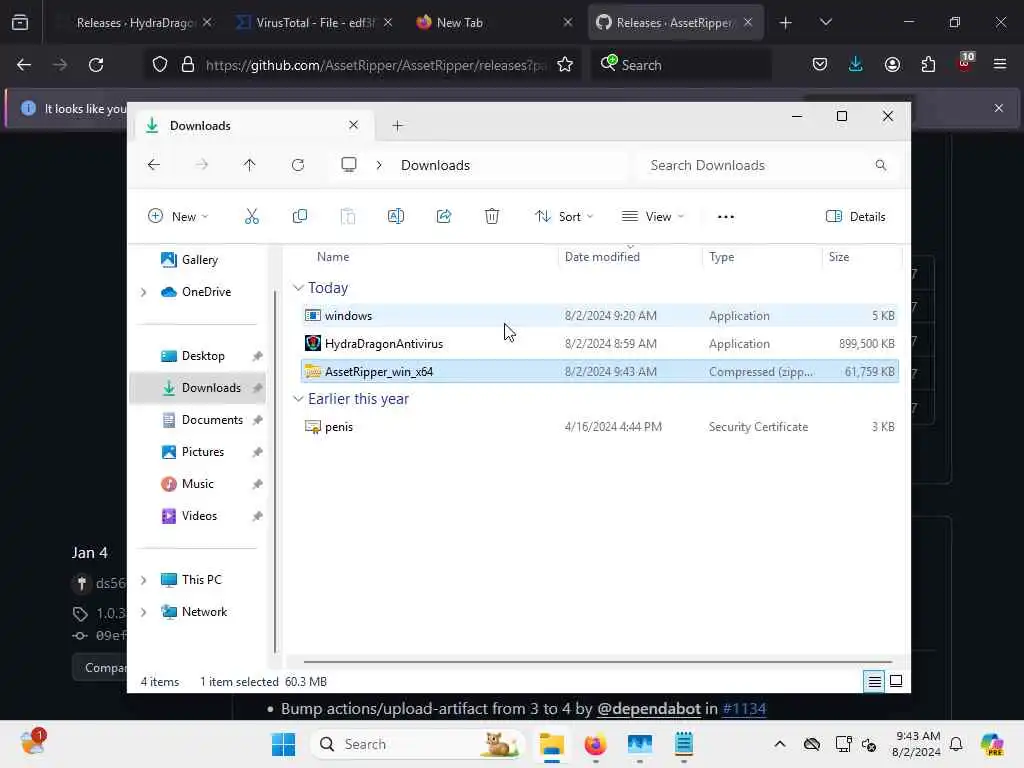Click the Paste icon in Explorer toolbar

pyautogui.click(x=348, y=217)
